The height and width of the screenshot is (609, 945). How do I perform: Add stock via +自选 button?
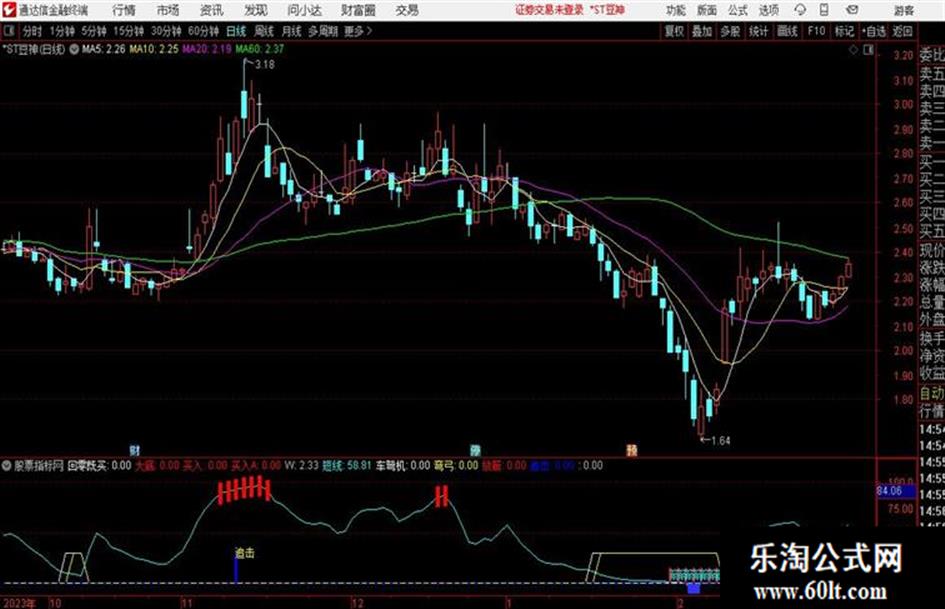pos(874,31)
